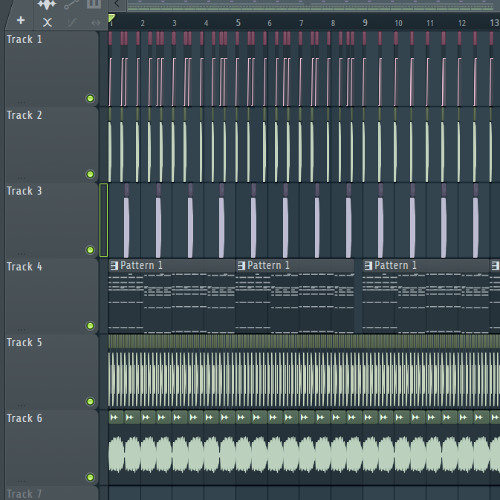This screenshot has width=500, height=500.
Task: Click the dimmed S-curve icon
Action: coord(72,23)
